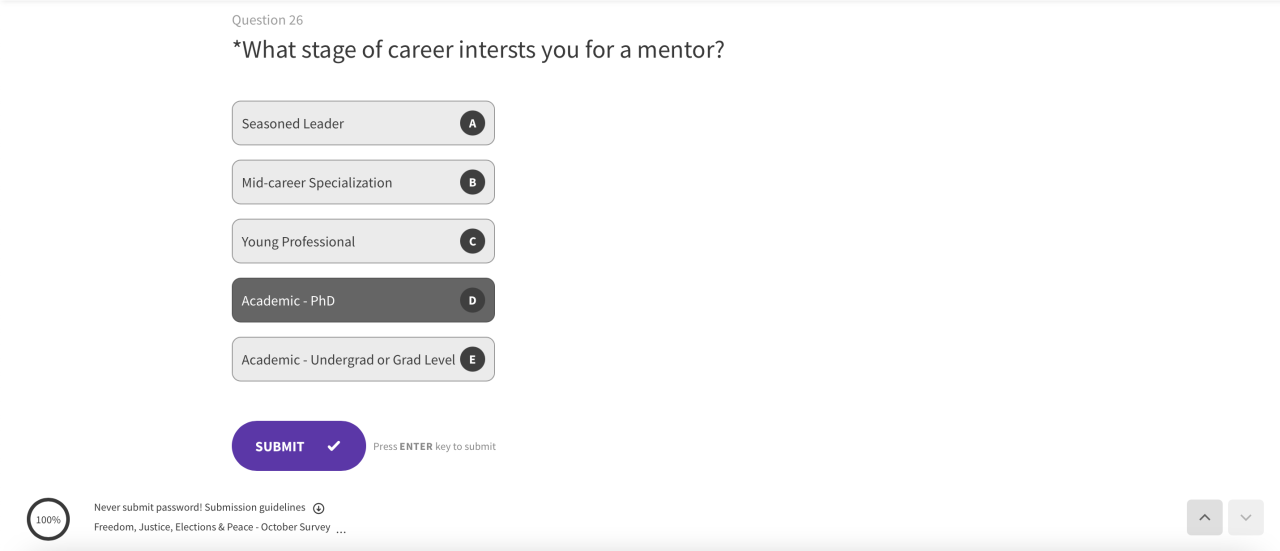
Task: Deselect the Academic - PhD option
Action: (x=345, y=300)
